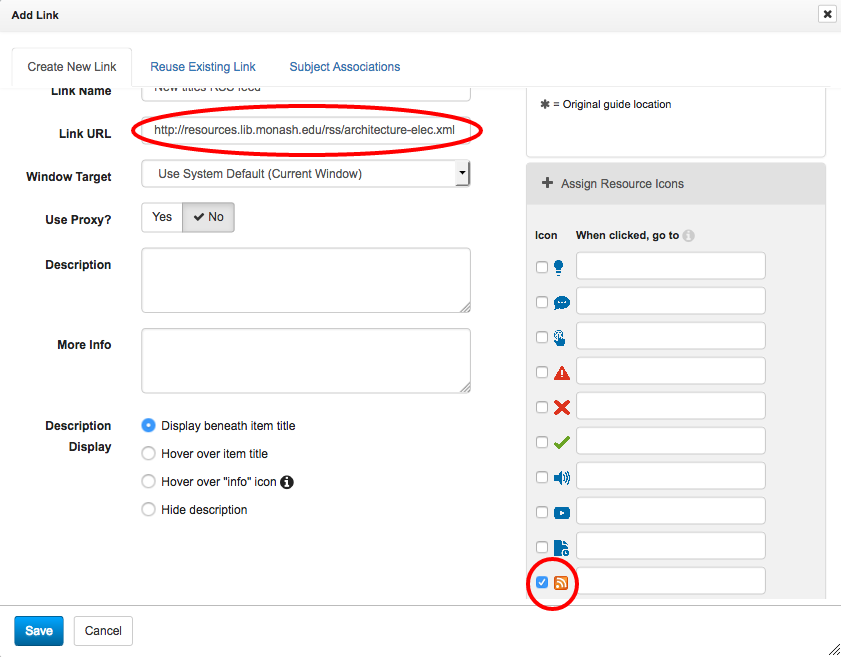The width and height of the screenshot is (841, 657).
Task: Click the green checkmark resource icon
Action: [x=562, y=442]
